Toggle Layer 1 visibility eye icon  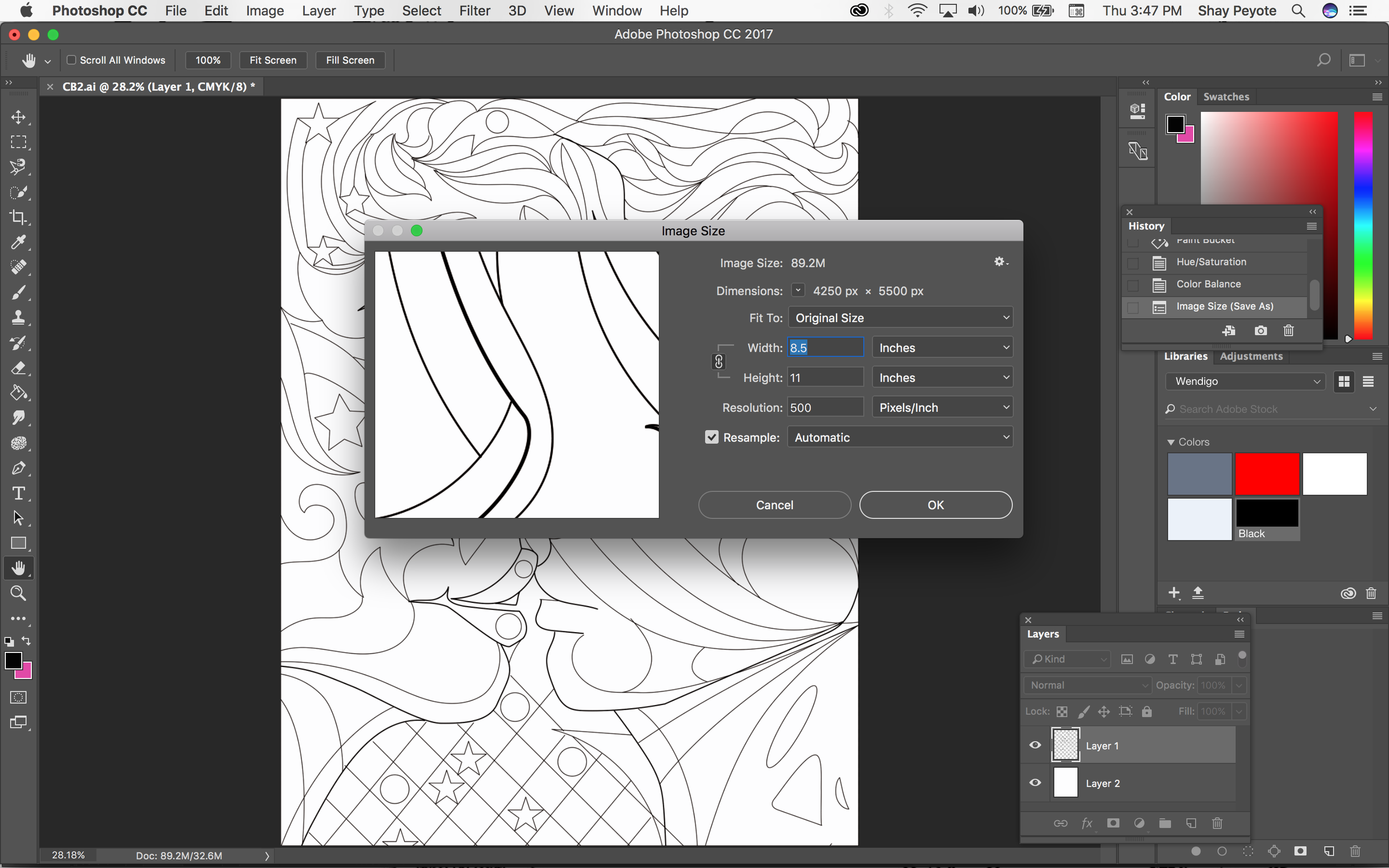pos(1036,745)
